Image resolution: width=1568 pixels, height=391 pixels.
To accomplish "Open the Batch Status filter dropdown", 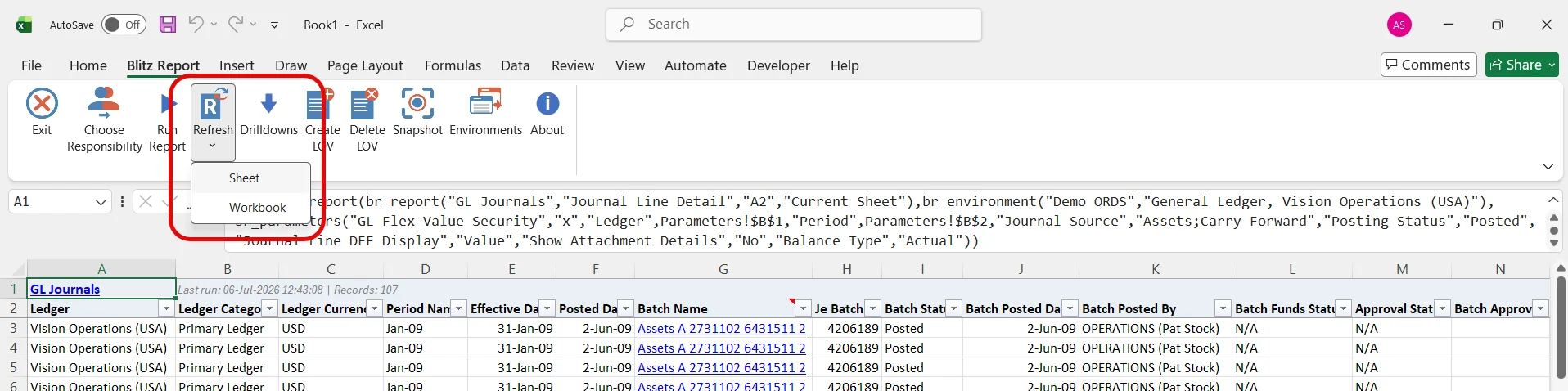I will tap(953, 308).
